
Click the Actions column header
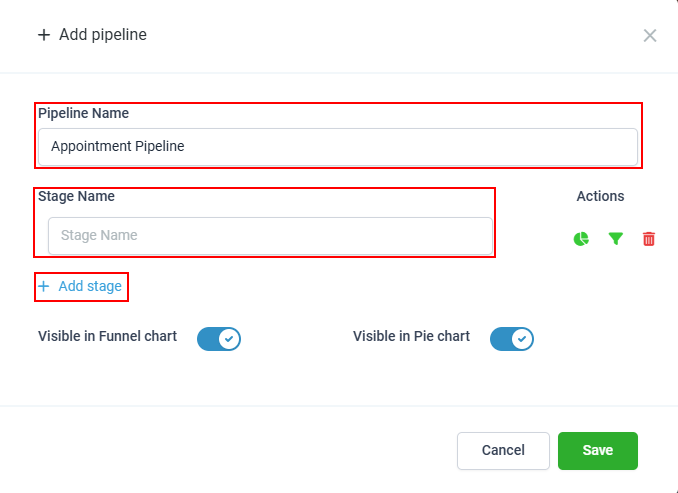click(x=600, y=197)
